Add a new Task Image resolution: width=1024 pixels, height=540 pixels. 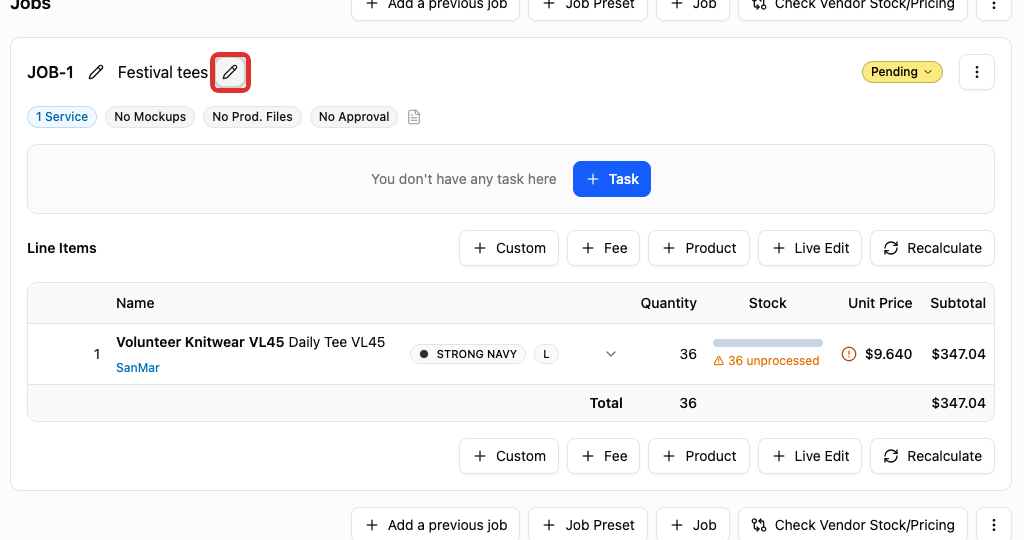(612, 179)
